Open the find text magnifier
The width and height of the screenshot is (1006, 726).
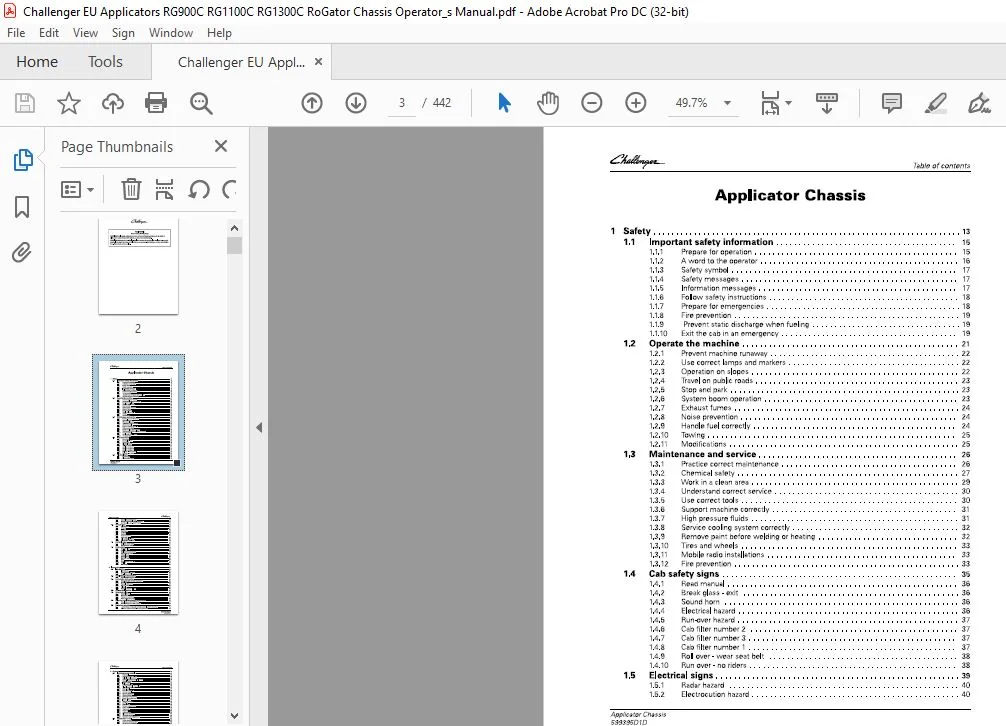(x=201, y=103)
